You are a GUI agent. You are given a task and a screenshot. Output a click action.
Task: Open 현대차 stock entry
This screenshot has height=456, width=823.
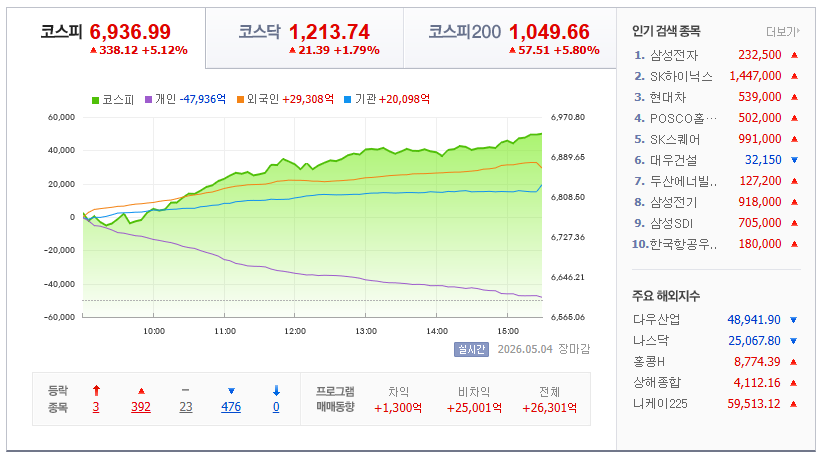tap(668, 97)
